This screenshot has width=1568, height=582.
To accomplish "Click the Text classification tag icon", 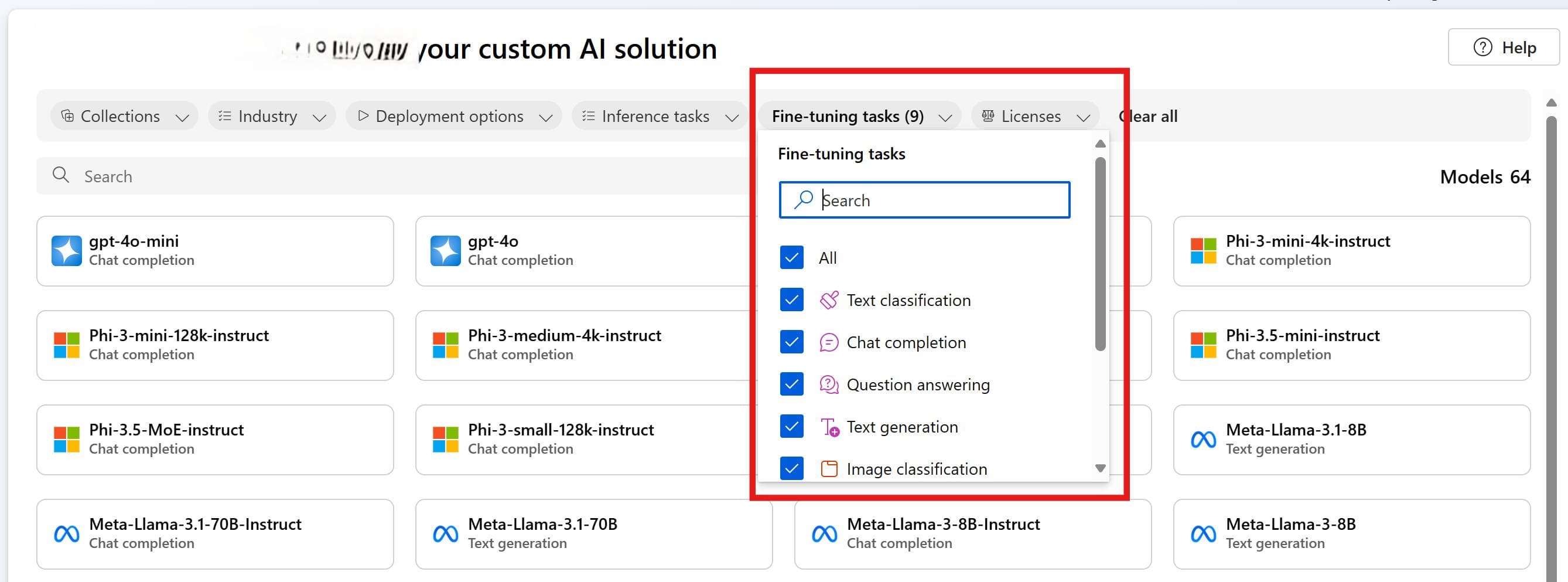I will (829, 300).
